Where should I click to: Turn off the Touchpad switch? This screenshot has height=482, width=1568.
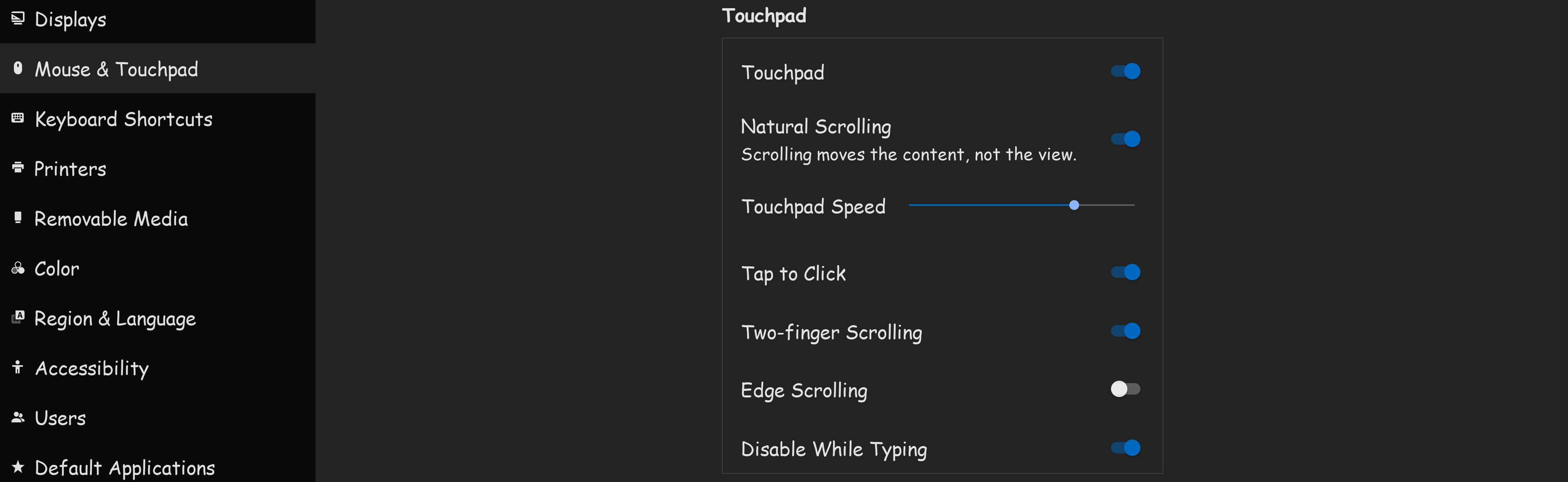(1125, 71)
